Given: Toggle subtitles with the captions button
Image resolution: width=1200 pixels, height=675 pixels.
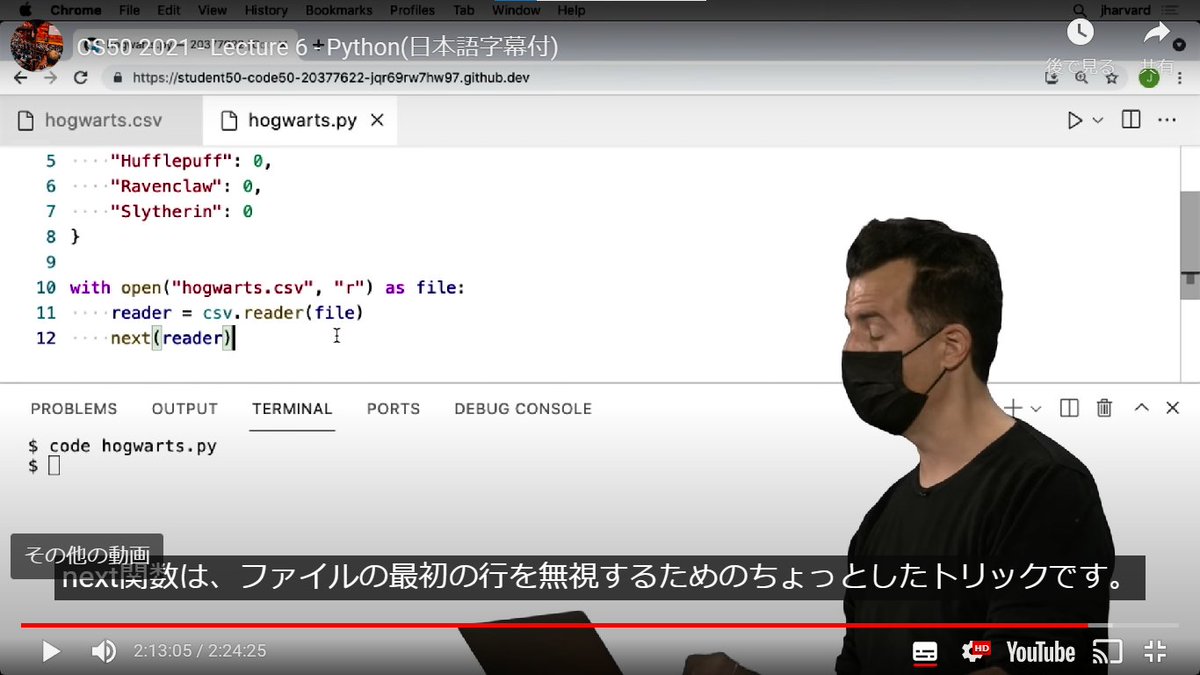Looking at the screenshot, I should click(925, 652).
